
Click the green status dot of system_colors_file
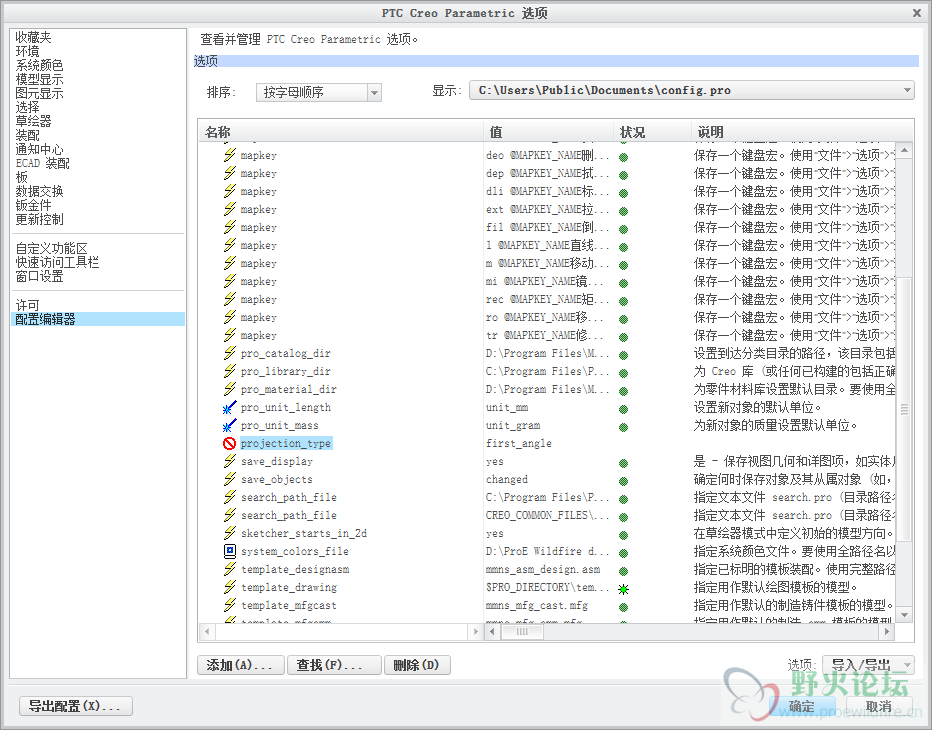point(623,553)
